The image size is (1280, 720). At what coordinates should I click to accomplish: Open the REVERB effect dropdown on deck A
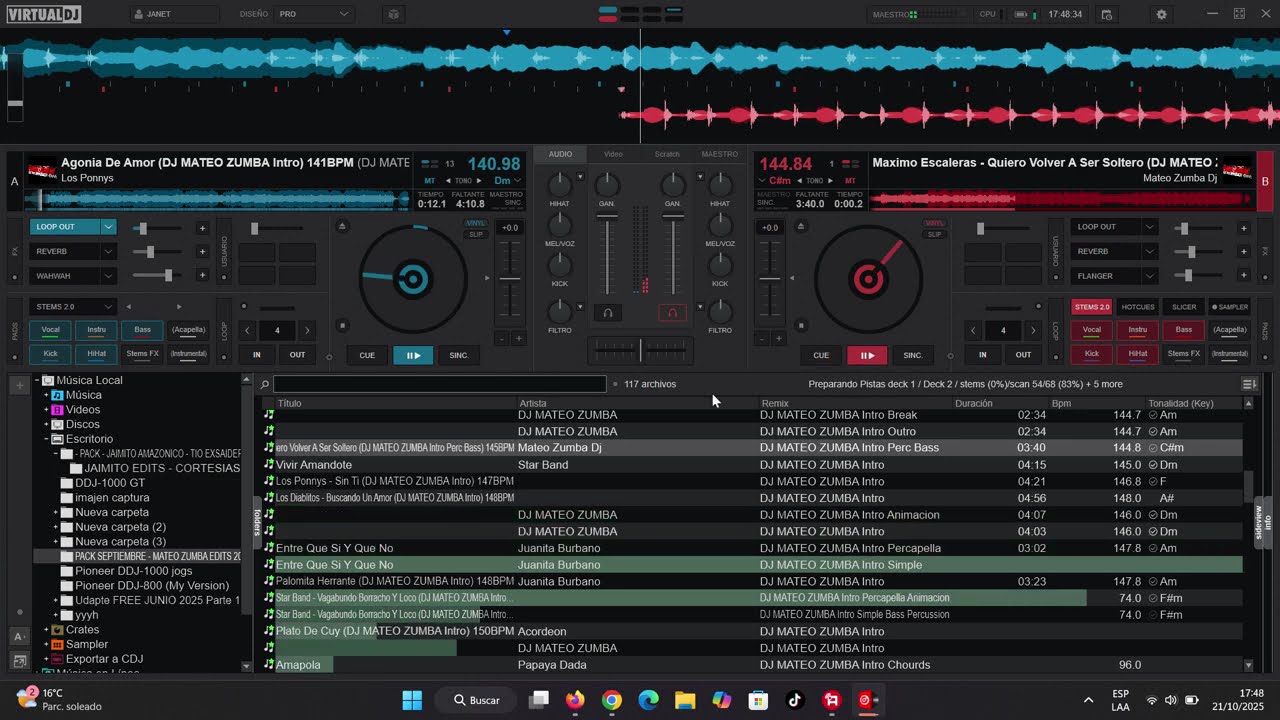pos(109,251)
